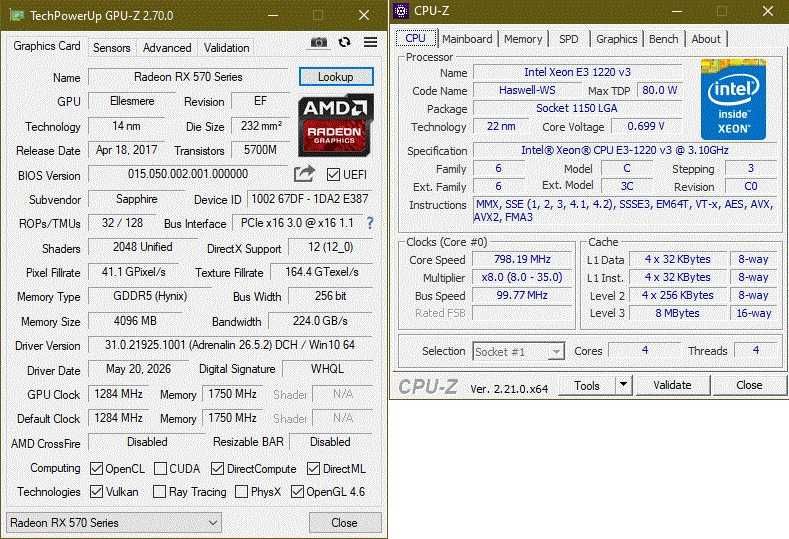Click the Close button in CPU-Z
Viewport: 789px width, 539px height.
pos(749,385)
